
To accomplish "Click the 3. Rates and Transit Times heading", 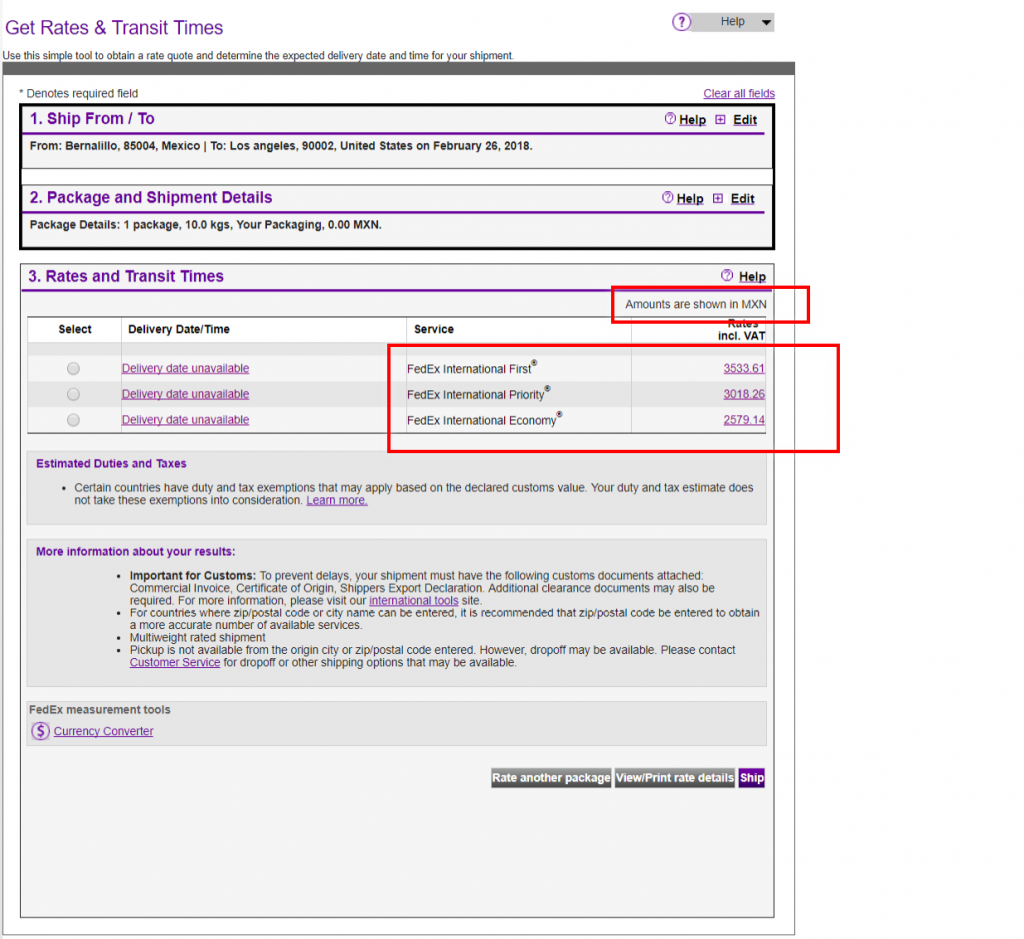I will click(125, 276).
